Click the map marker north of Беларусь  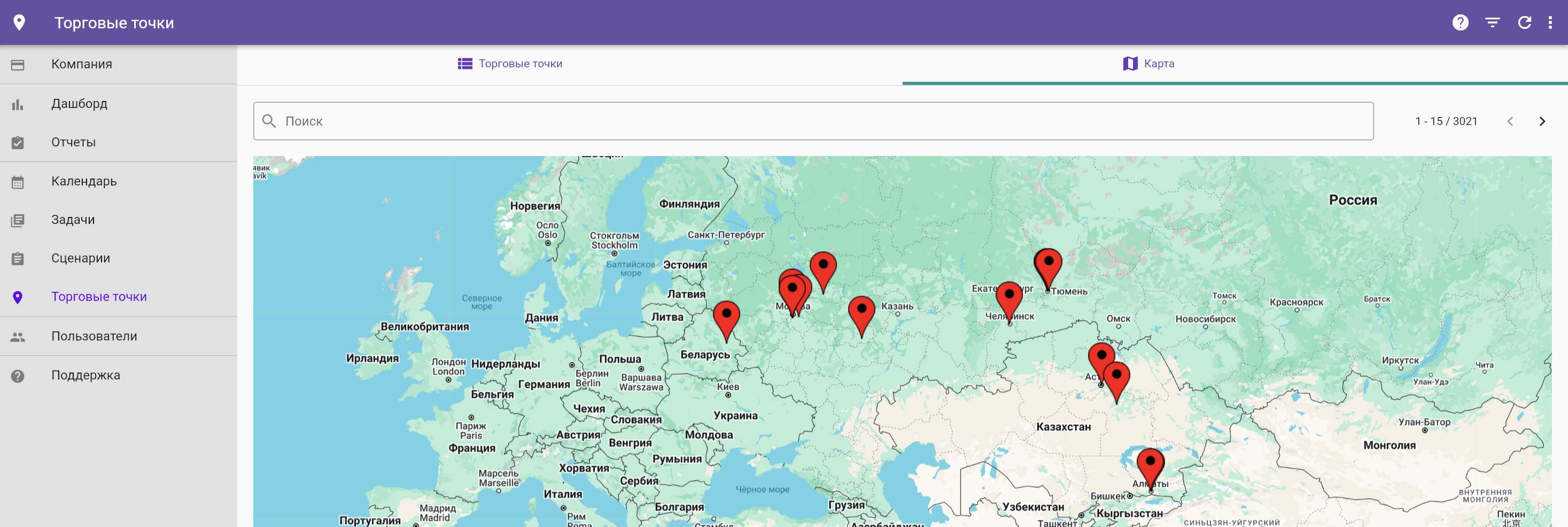(726, 318)
